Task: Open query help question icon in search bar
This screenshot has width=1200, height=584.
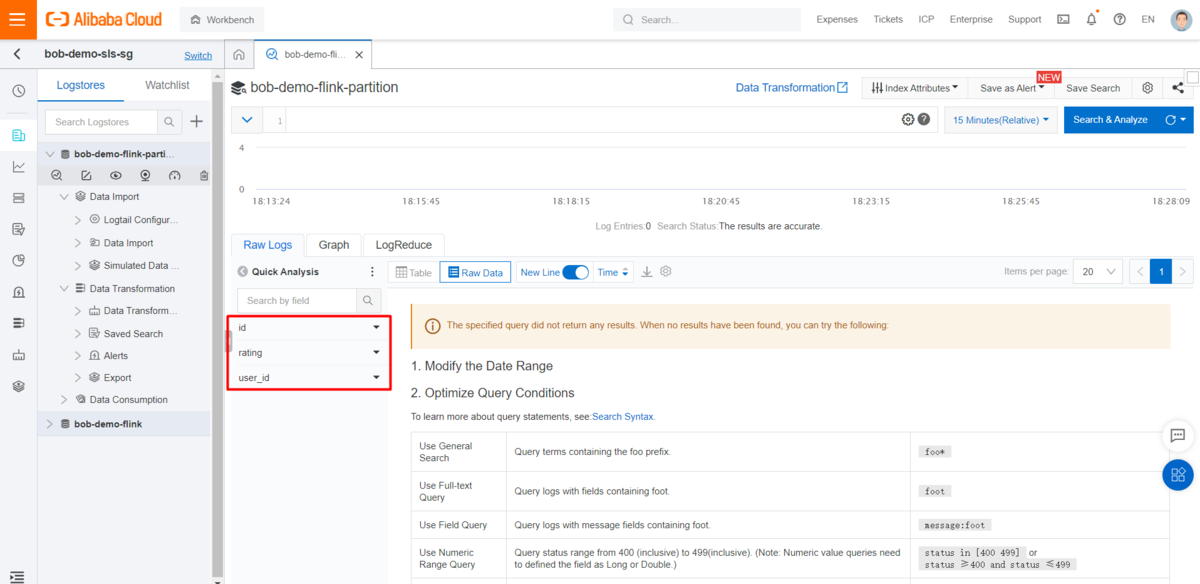Action: point(924,120)
